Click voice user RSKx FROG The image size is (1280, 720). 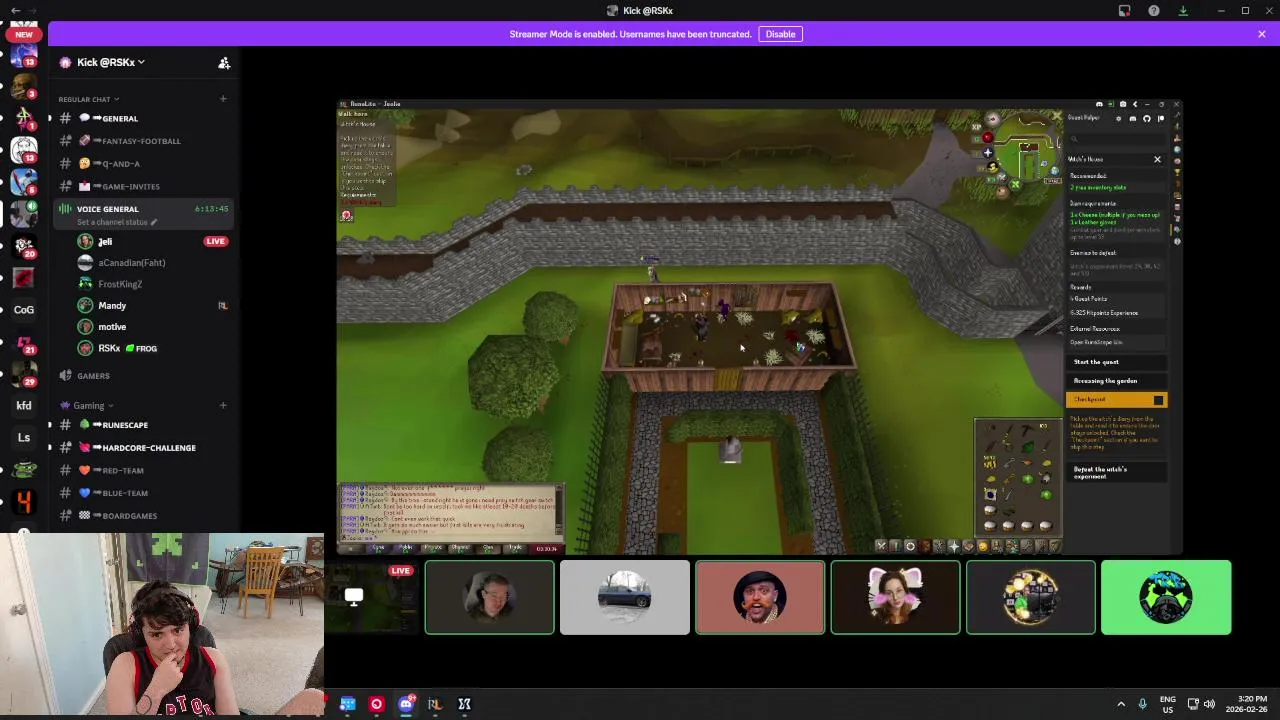152,348
